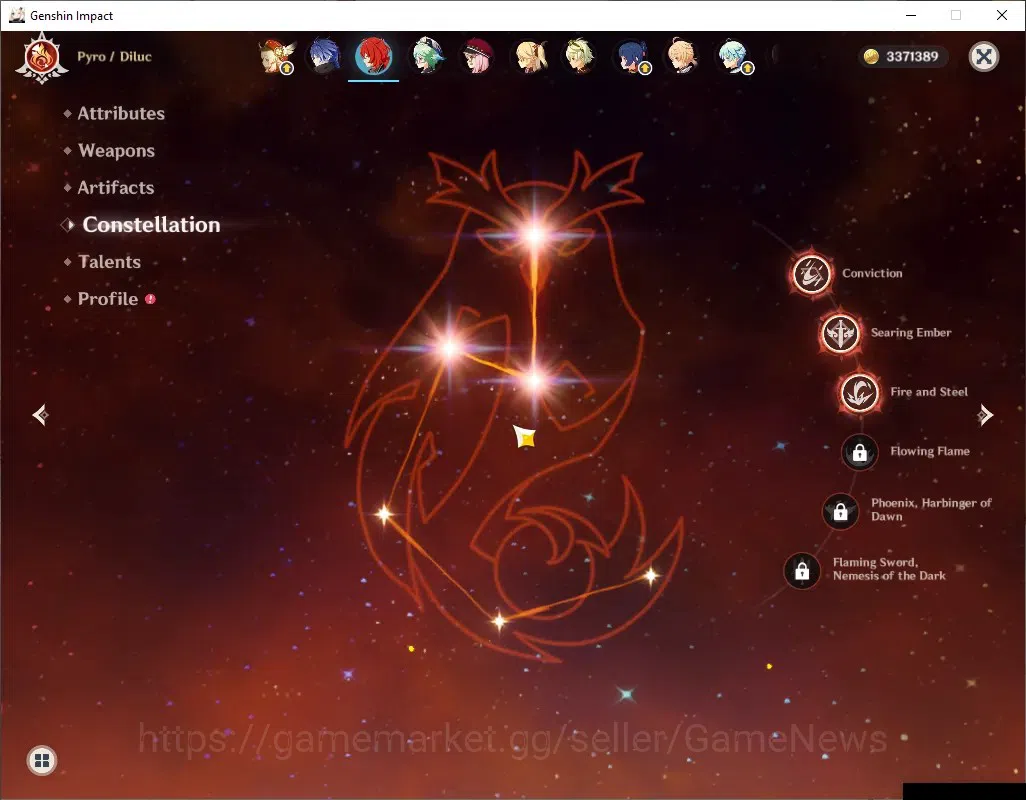Click the "Conviction" label text
Screen dimensions: 1026x800
click(872, 273)
